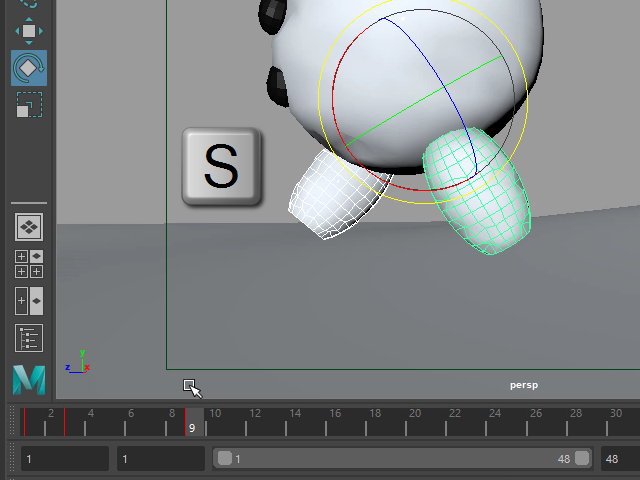Select the Scale tool
This screenshot has width=640, height=480.
[29, 104]
